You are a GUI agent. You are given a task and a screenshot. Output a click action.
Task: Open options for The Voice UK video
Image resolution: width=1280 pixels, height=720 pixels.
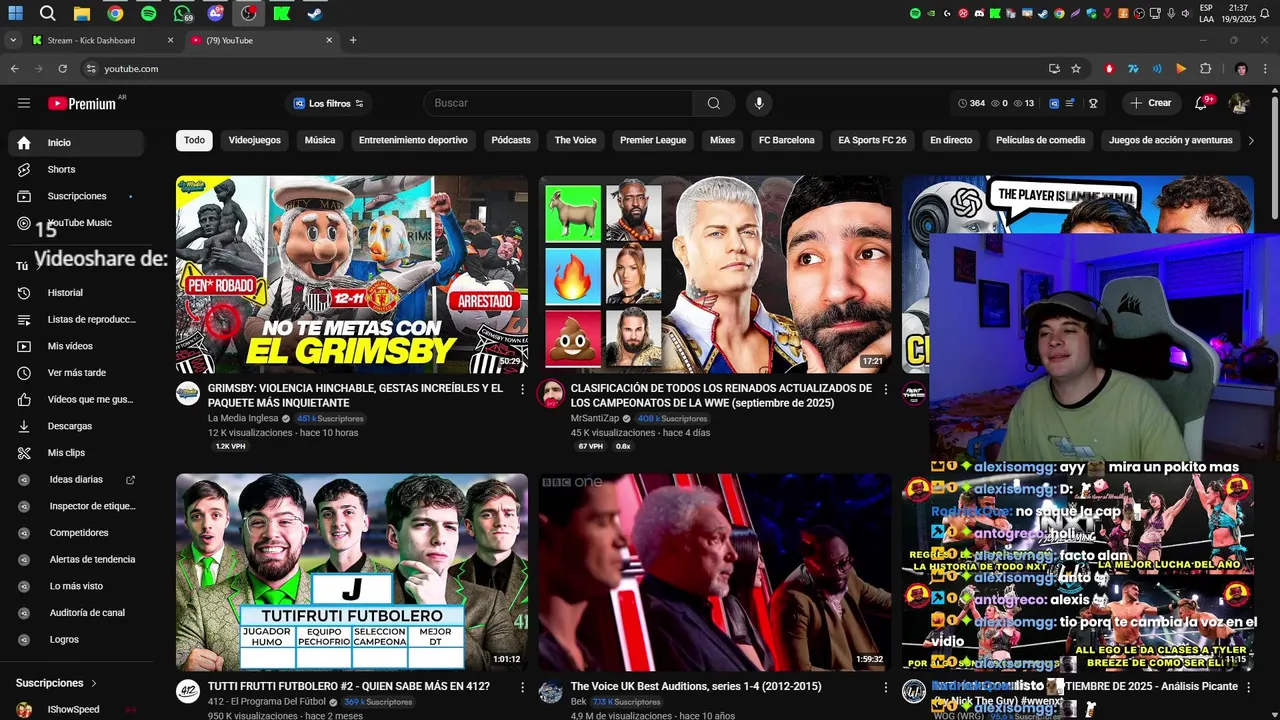tap(885, 687)
